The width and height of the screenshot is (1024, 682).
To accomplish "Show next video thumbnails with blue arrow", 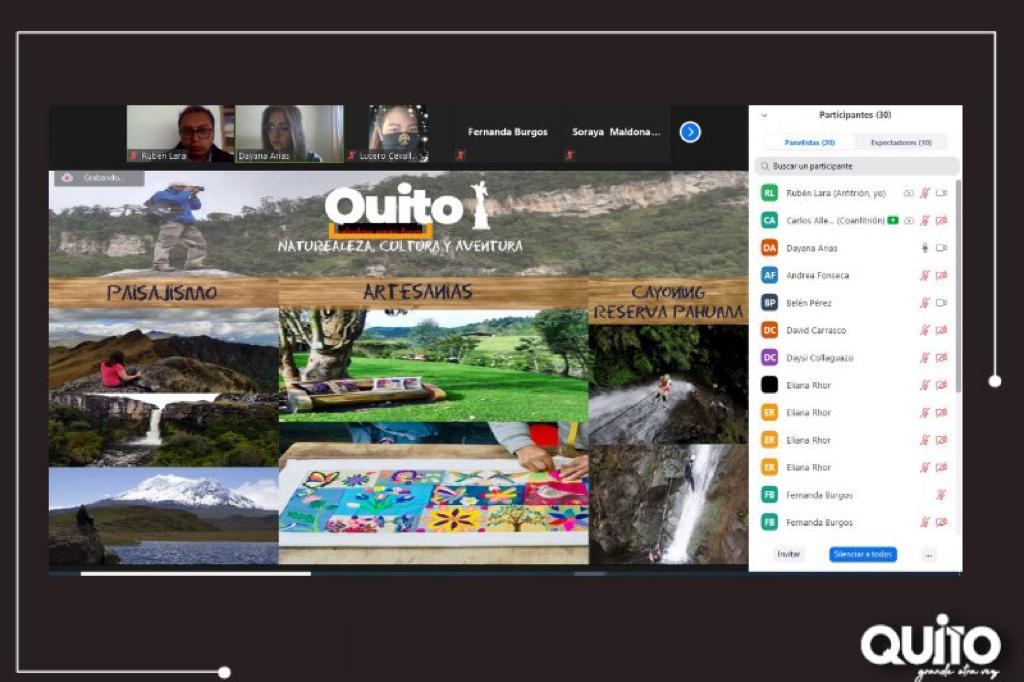I will (x=690, y=132).
